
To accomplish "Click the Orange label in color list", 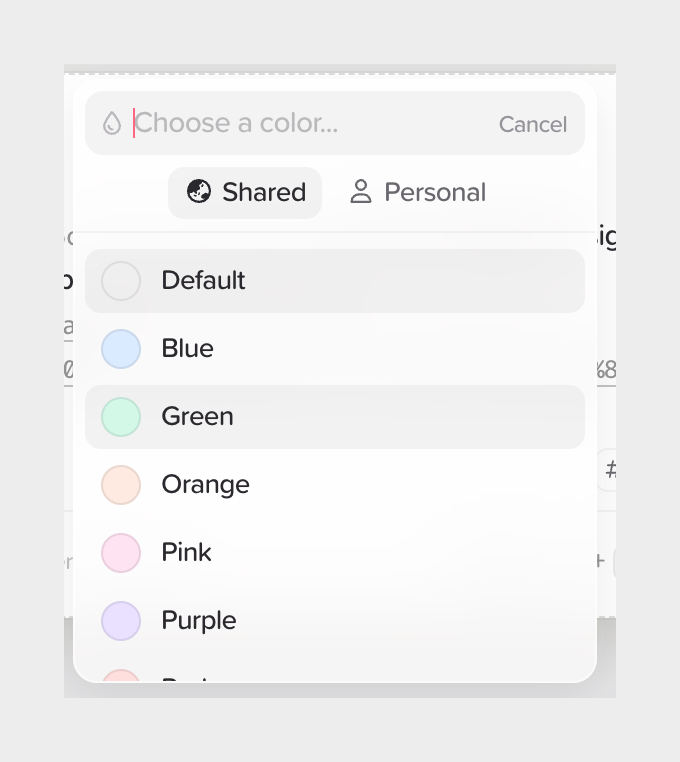I will point(205,485).
